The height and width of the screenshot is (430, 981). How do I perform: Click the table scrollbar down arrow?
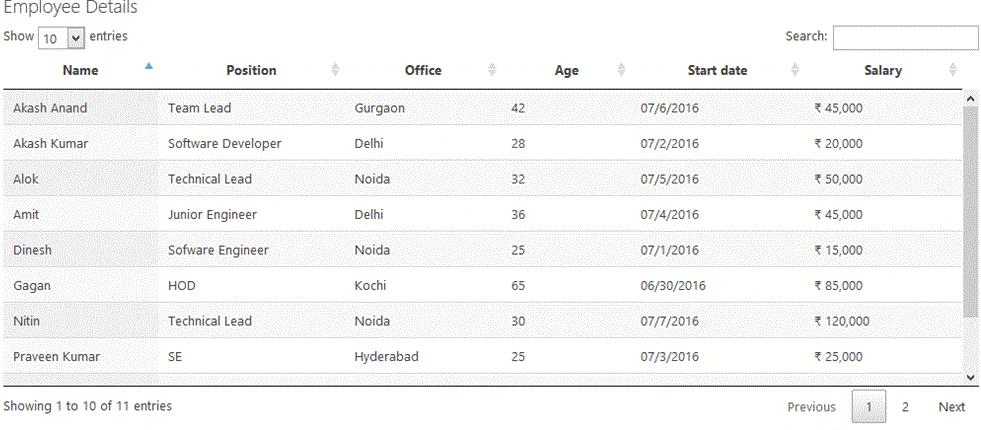pos(970,376)
